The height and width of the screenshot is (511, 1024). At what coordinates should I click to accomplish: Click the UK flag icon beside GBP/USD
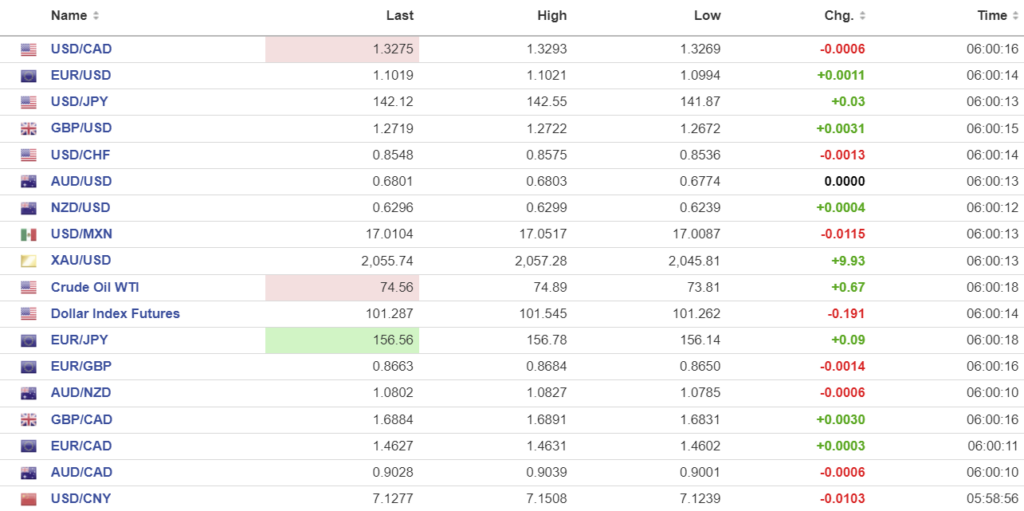pos(28,129)
